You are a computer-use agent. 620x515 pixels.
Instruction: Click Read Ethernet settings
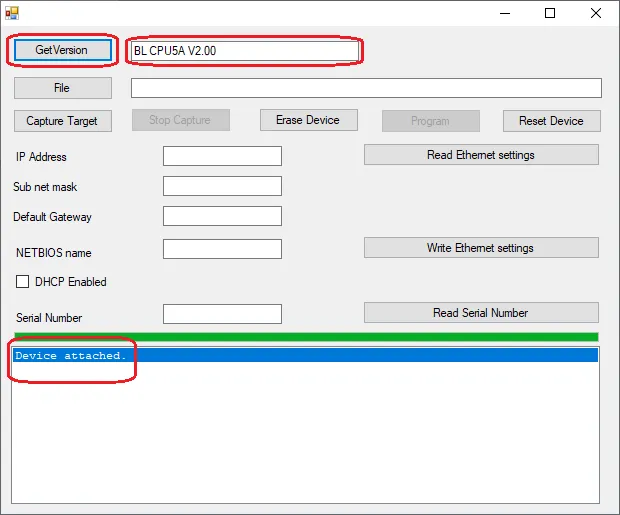pos(481,155)
